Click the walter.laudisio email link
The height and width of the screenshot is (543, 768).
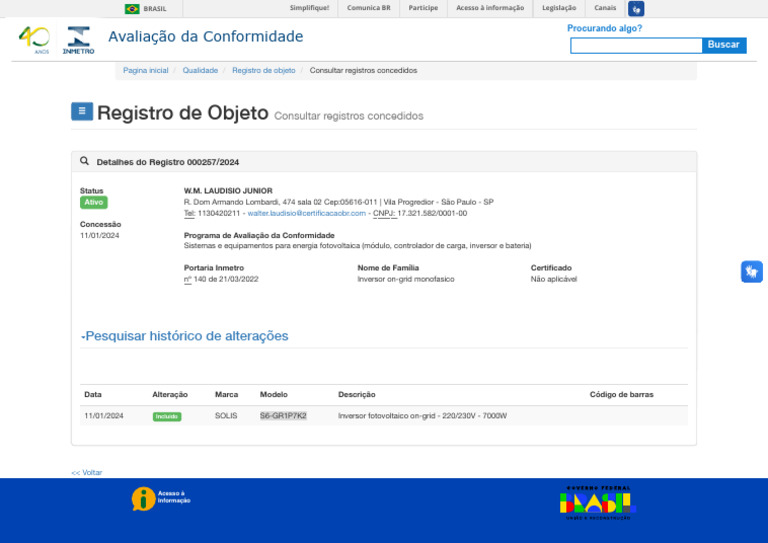pos(307,213)
